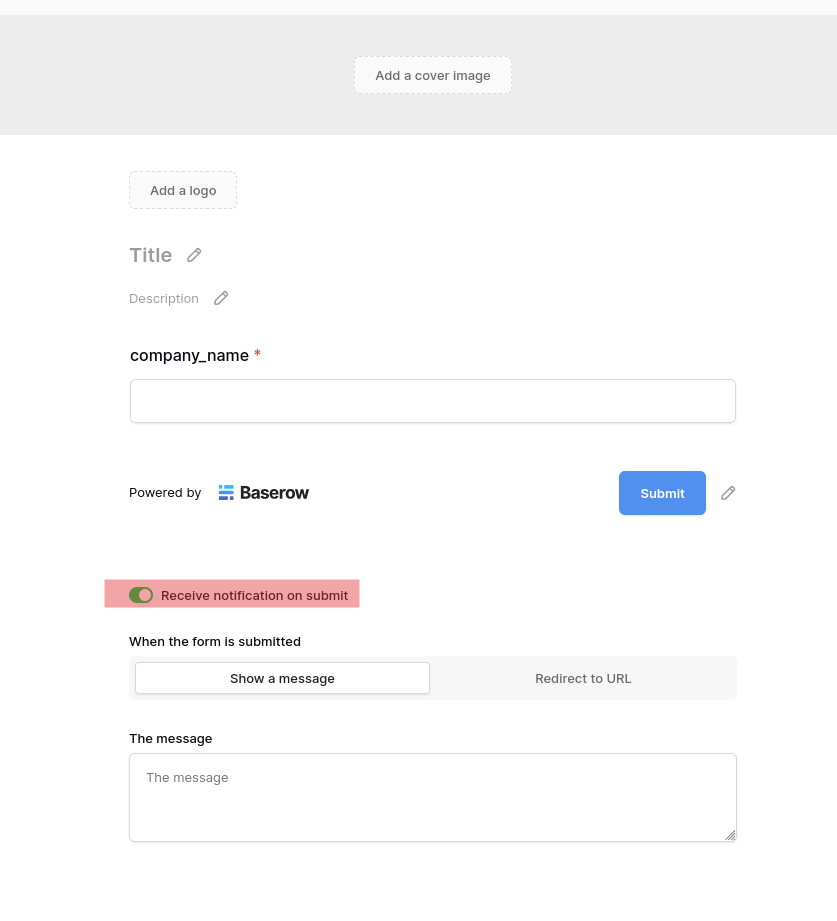Click the Baserow logo icon
Image resolution: width=837 pixels, height=921 pixels.
point(226,492)
